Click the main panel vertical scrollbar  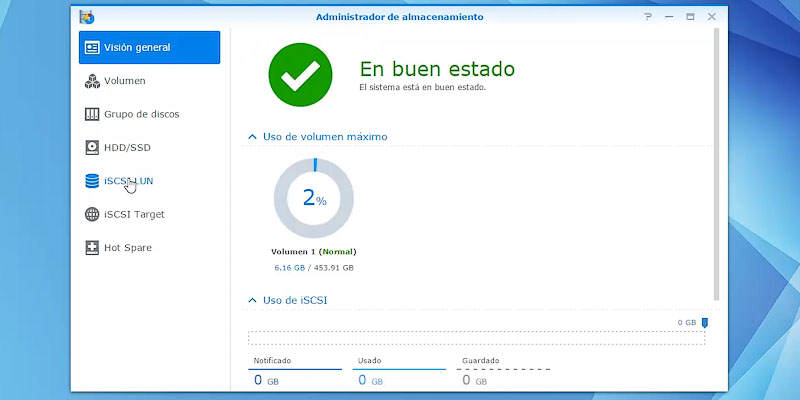716,164
